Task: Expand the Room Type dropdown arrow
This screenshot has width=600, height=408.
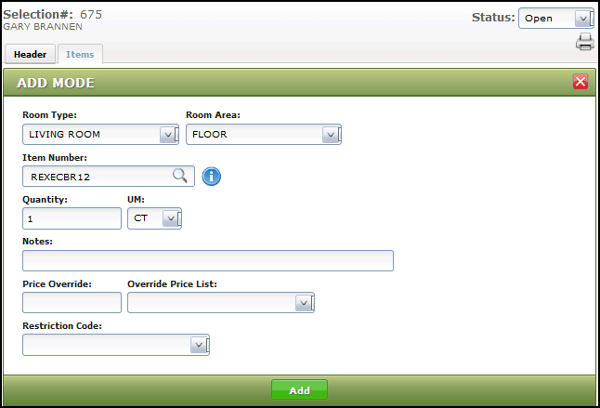Action: (x=169, y=135)
